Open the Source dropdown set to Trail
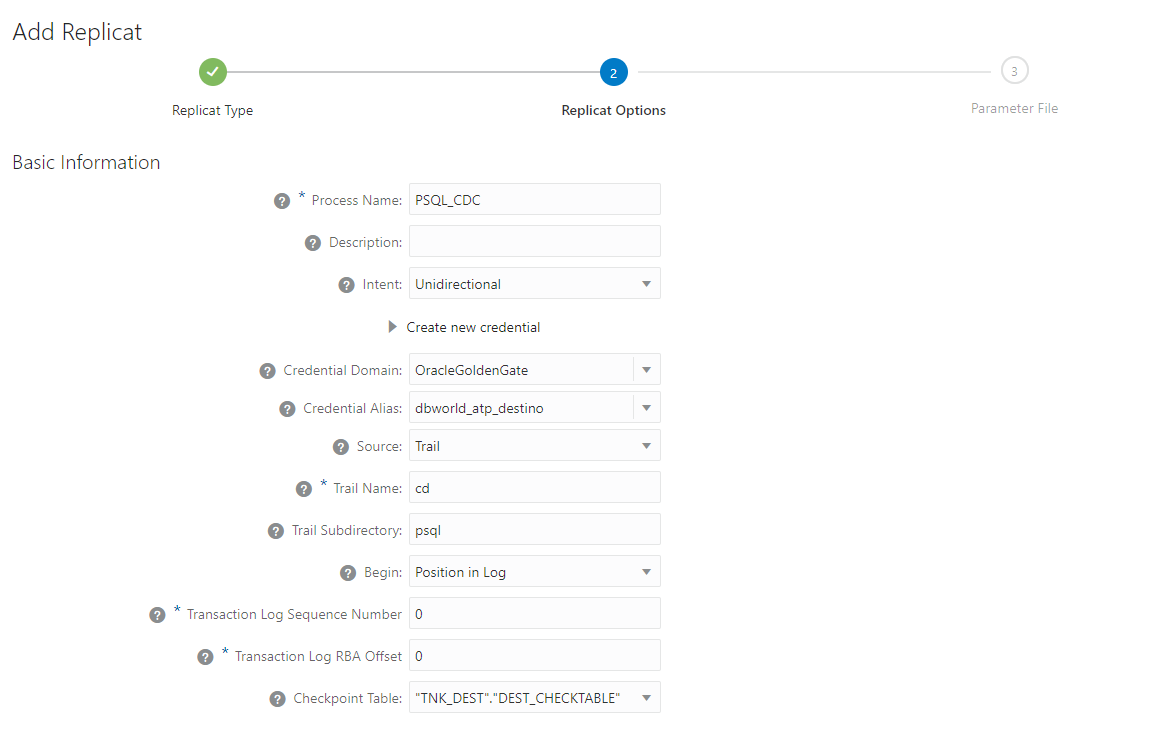Screen dimensions: 1166x731 pyautogui.click(x=535, y=446)
